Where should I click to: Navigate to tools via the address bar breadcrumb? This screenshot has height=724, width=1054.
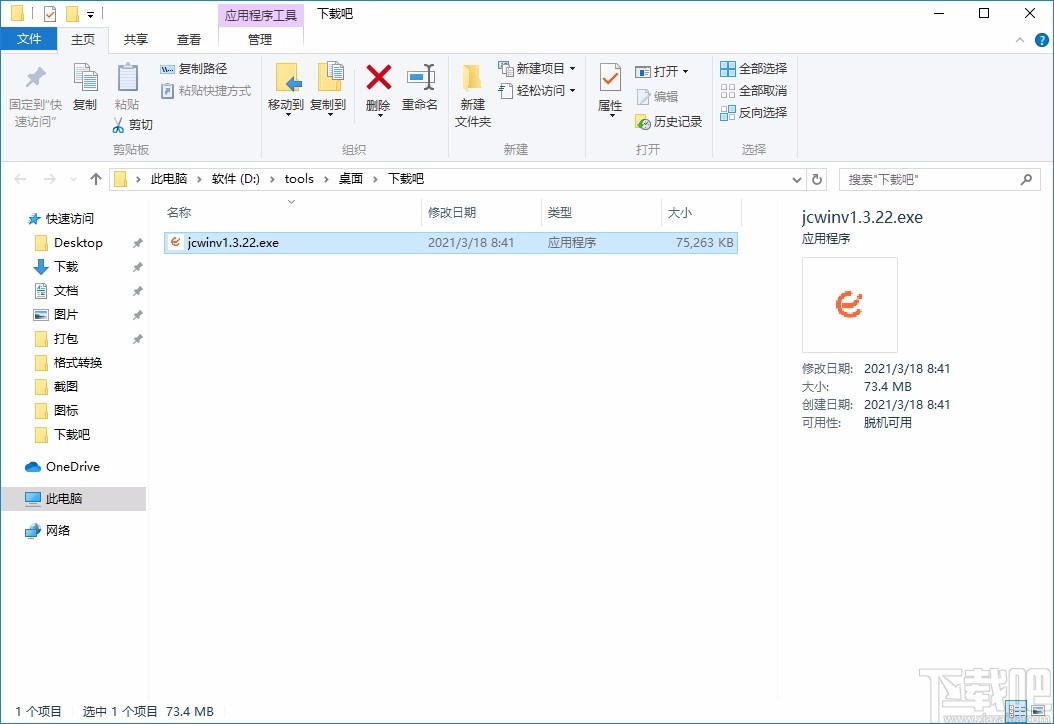(x=299, y=178)
